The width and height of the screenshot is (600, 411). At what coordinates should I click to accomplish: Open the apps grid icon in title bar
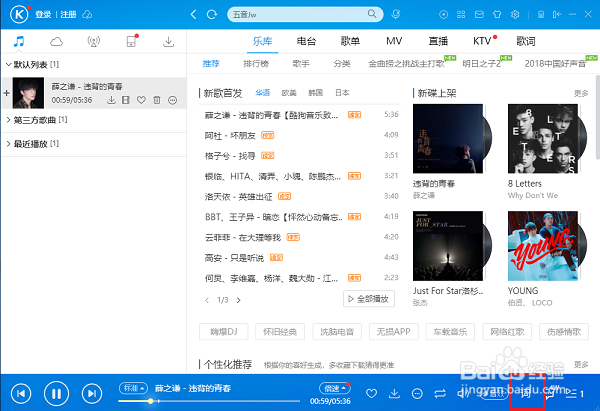[x=461, y=15]
